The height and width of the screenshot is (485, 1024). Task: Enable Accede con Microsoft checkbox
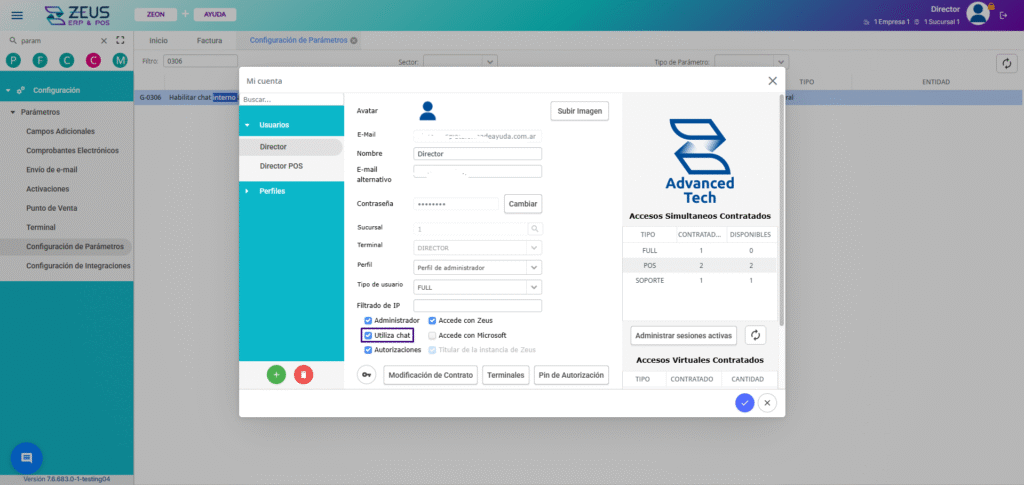coord(432,335)
